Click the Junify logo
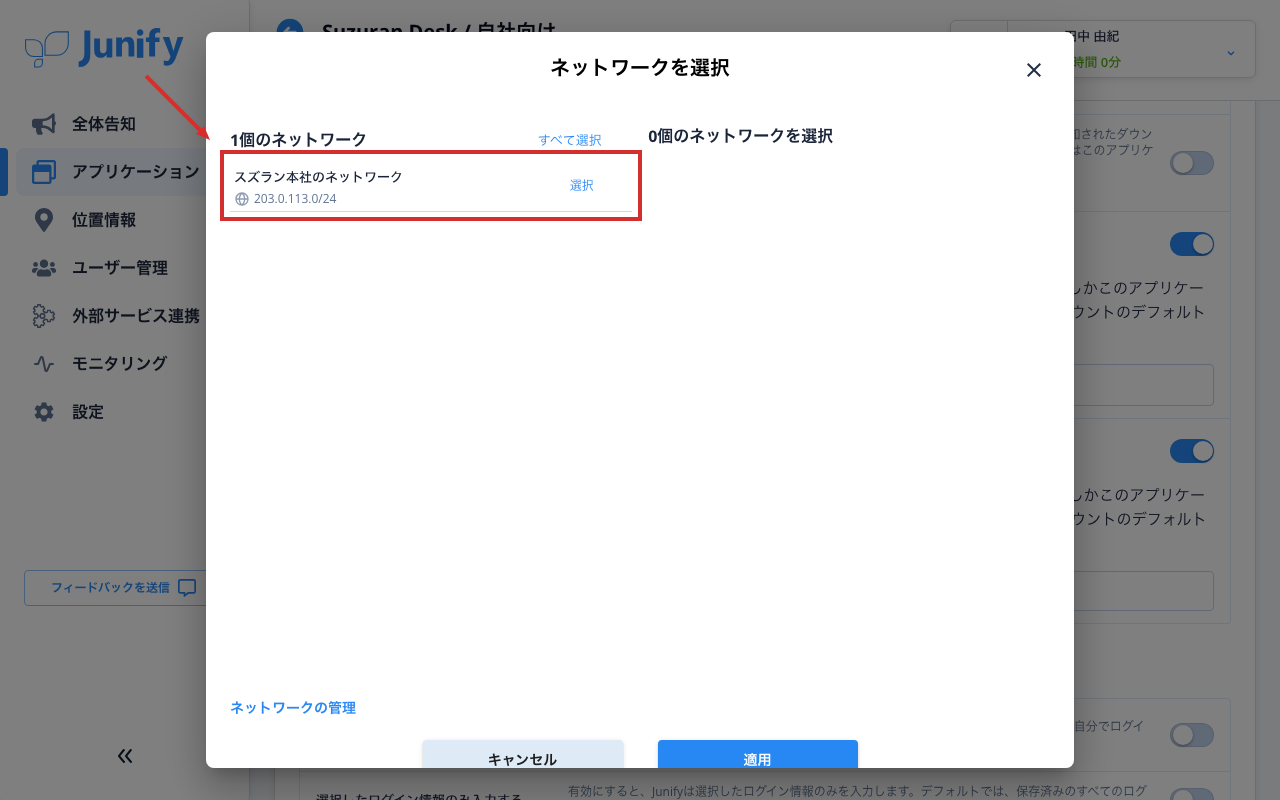This screenshot has width=1280, height=800. (104, 47)
